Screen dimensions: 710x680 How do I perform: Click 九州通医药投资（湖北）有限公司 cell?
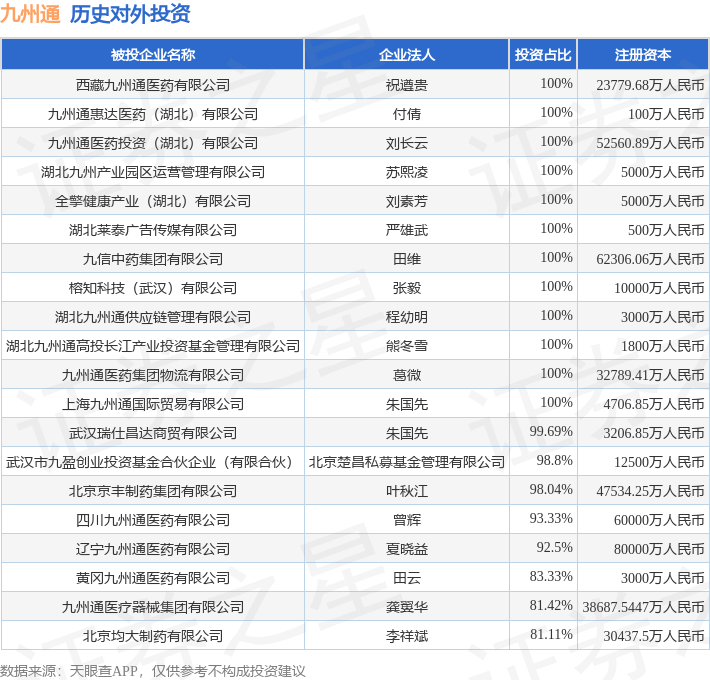pos(153,143)
